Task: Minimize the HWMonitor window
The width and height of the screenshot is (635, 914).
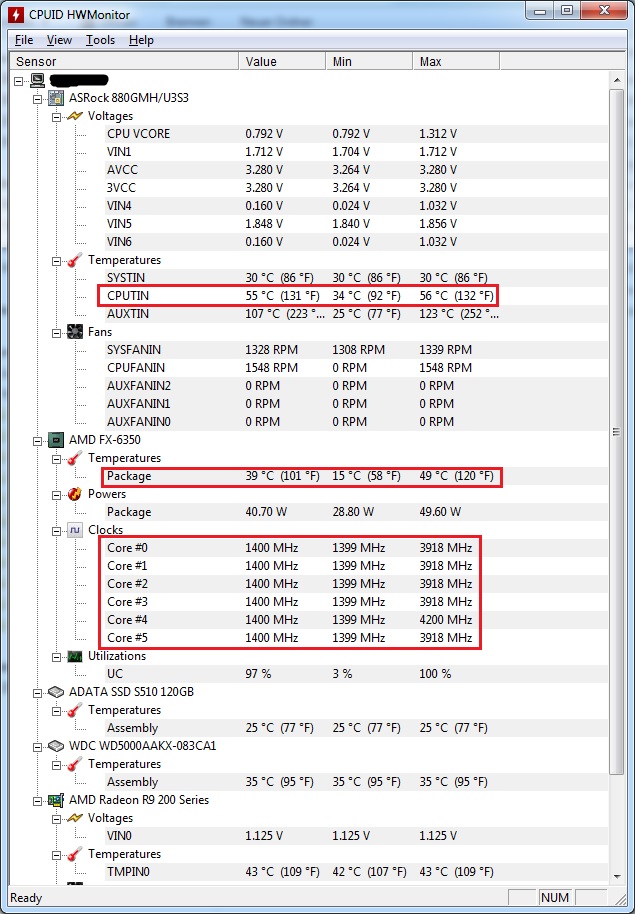Action: click(541, 10)
